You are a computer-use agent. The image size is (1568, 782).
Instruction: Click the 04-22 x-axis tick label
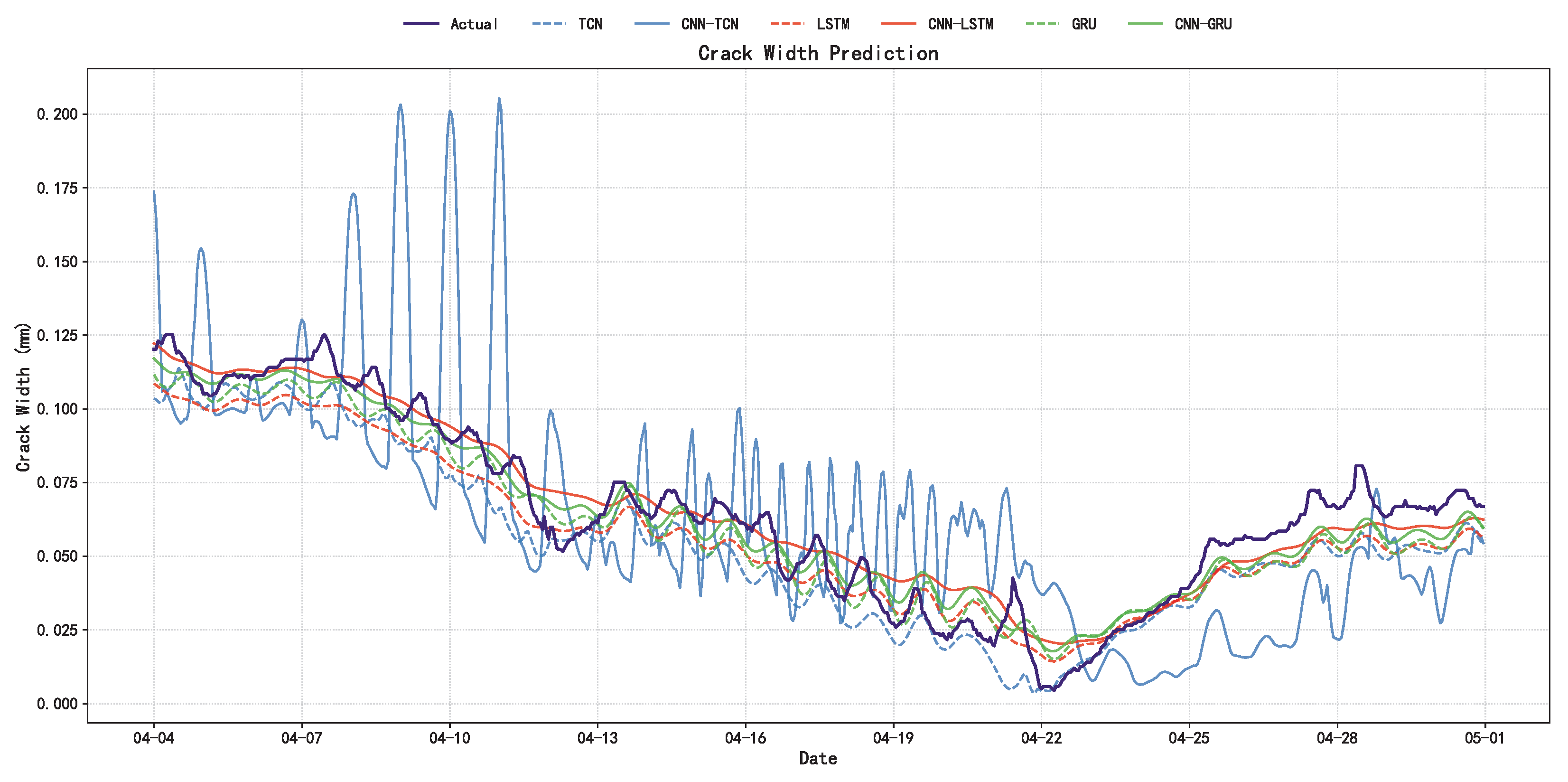coord(1041,738)
